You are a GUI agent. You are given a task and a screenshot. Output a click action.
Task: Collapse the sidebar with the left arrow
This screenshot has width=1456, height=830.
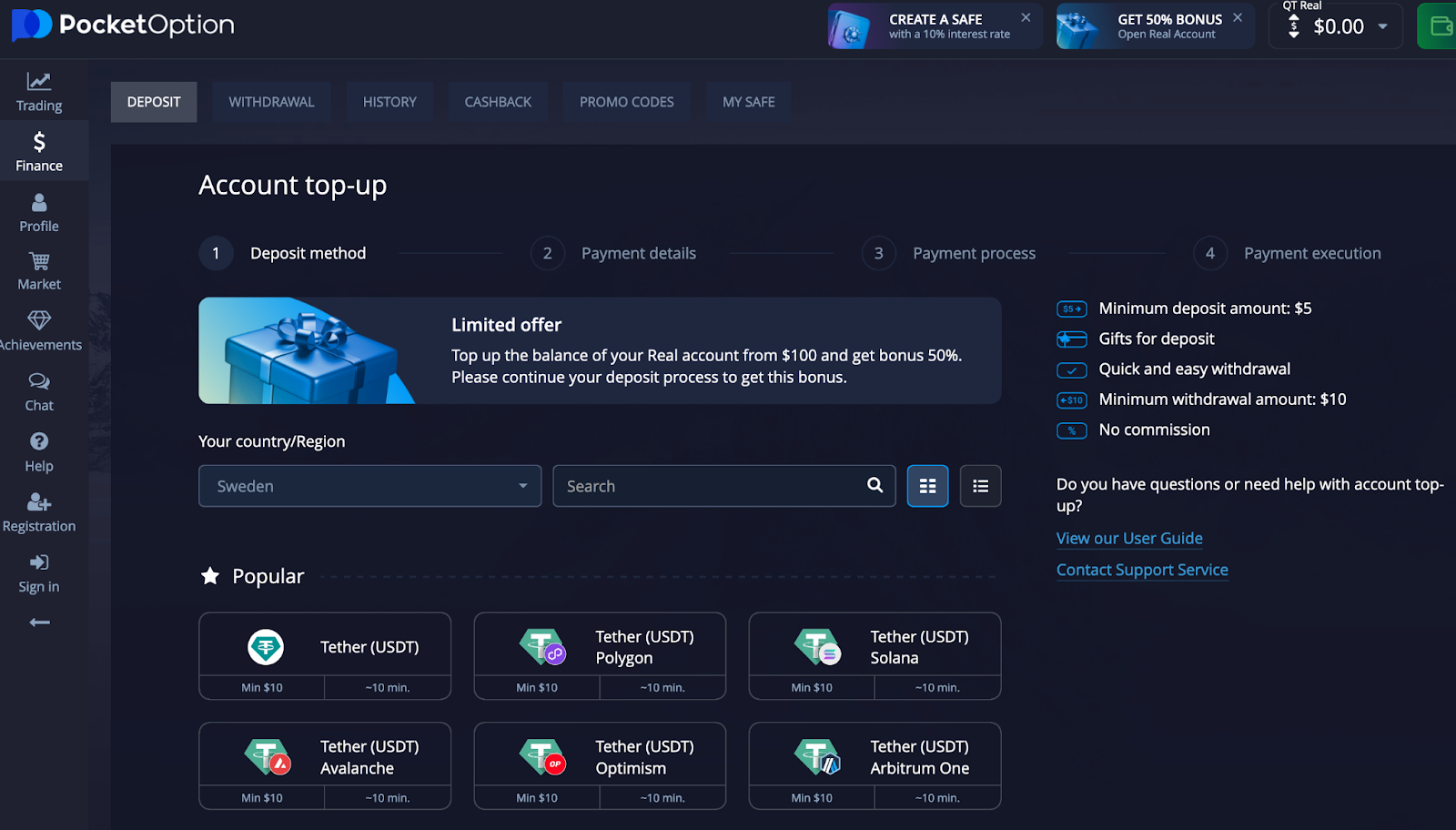[39, 622]
